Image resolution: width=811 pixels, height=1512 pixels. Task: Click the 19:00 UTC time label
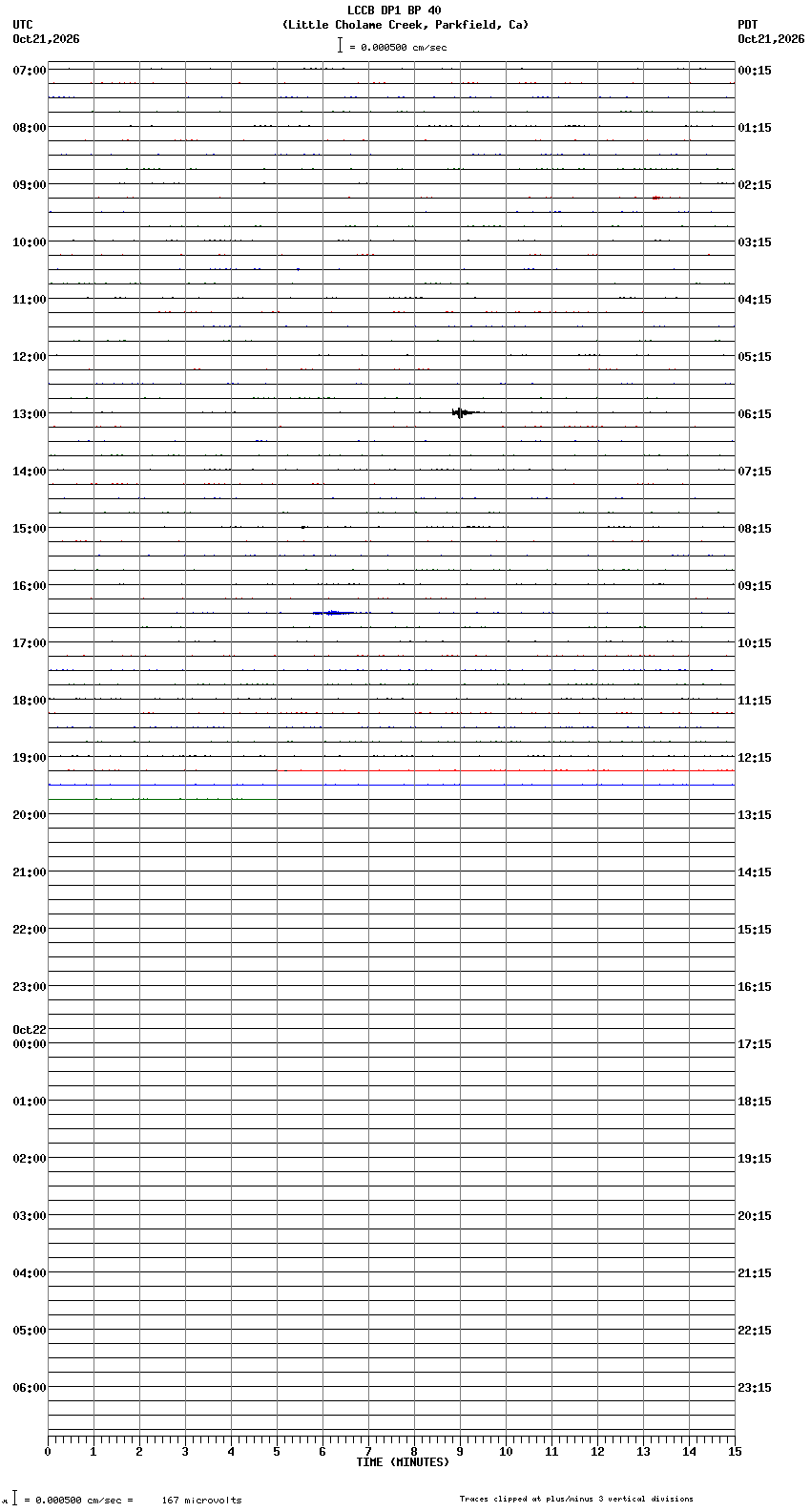(30, 758)
